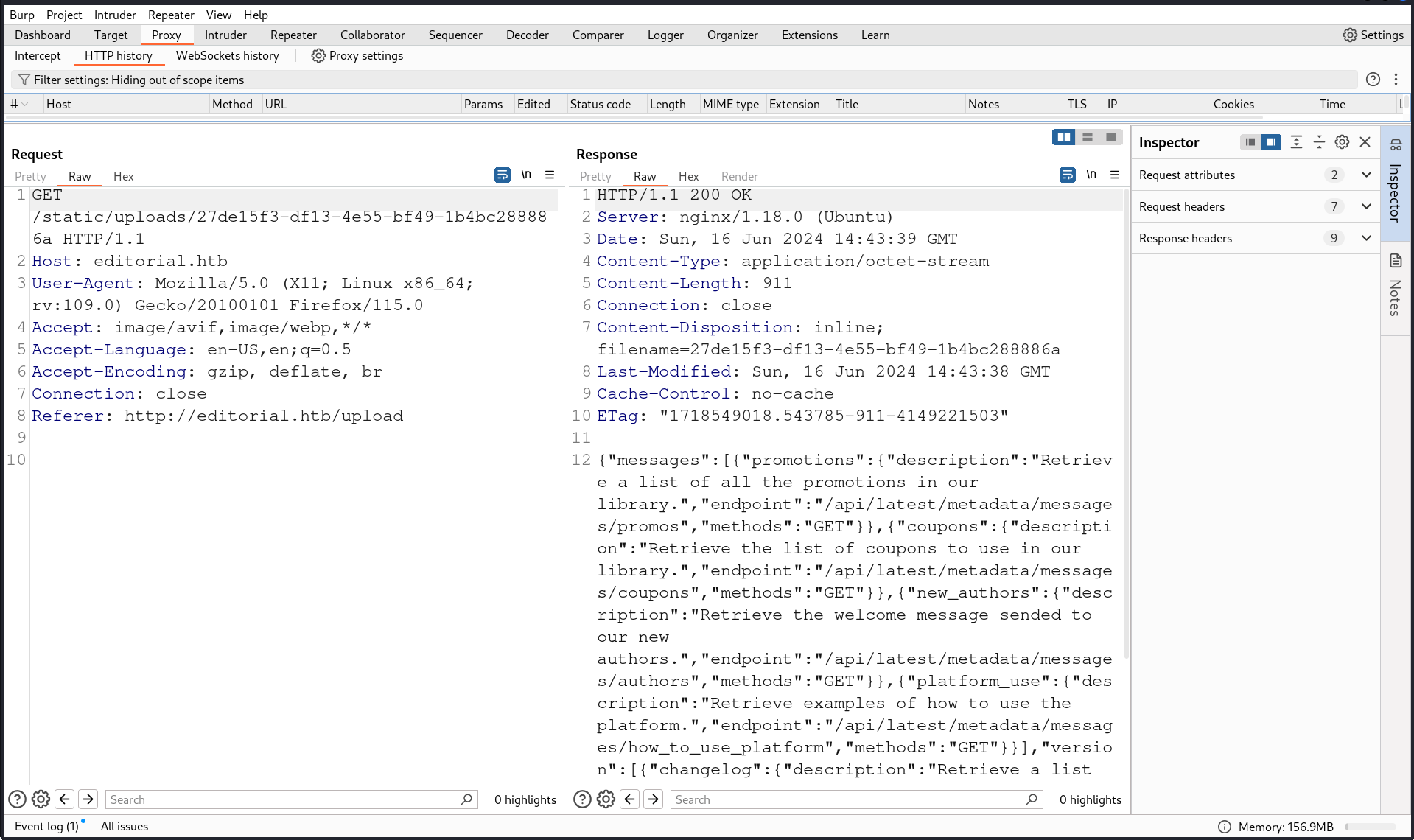Select side-by-side request/response layout

[x=1064, y=137]
